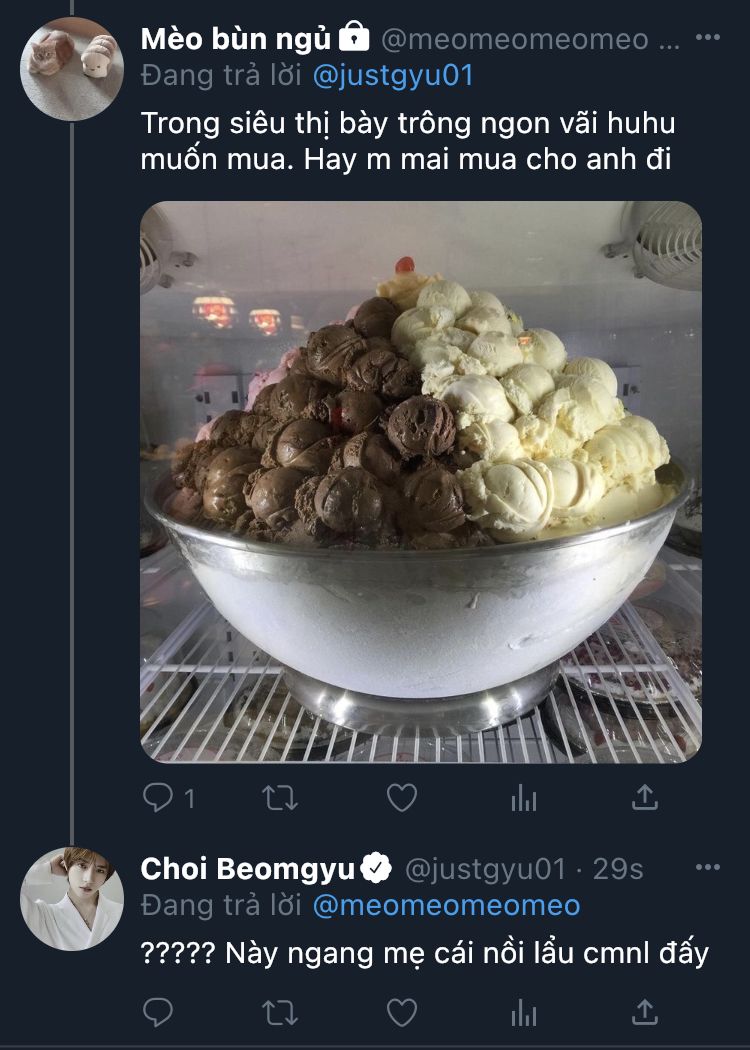Reply to the Mèo bùn ngủ tweet

pos(158,798)
